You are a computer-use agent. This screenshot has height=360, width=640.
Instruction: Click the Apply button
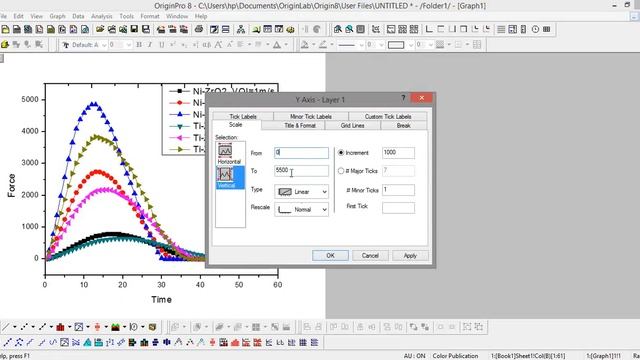[410, 256]
